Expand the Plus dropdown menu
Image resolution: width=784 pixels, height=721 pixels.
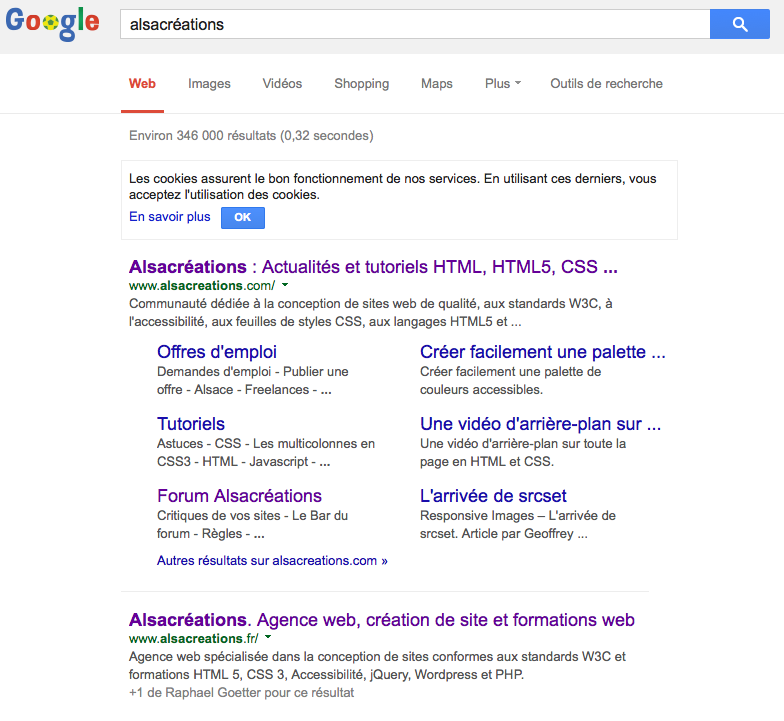pos(503,84)
